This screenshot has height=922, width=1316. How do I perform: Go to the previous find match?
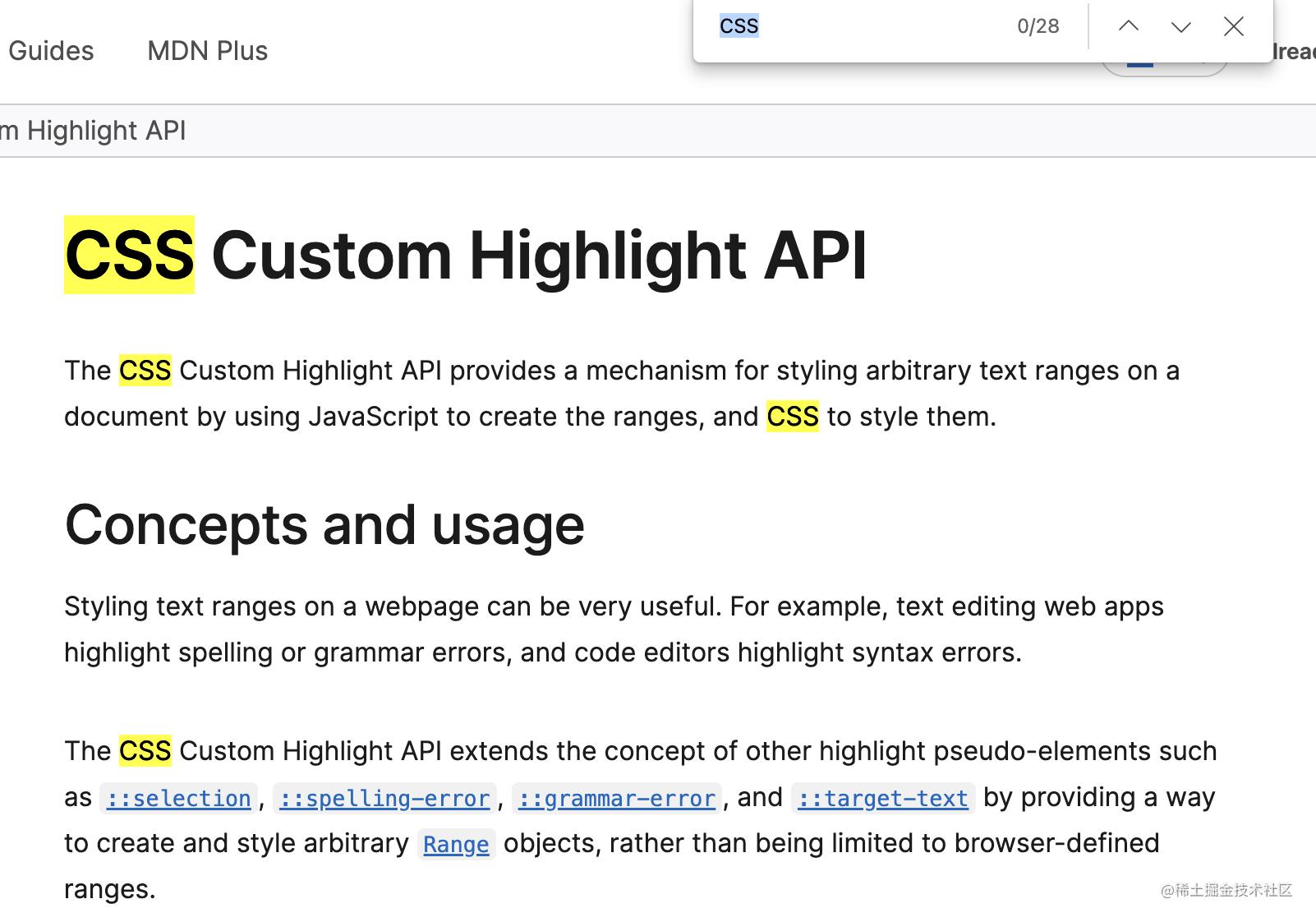pyautogui.click(x=1129, y=26)
